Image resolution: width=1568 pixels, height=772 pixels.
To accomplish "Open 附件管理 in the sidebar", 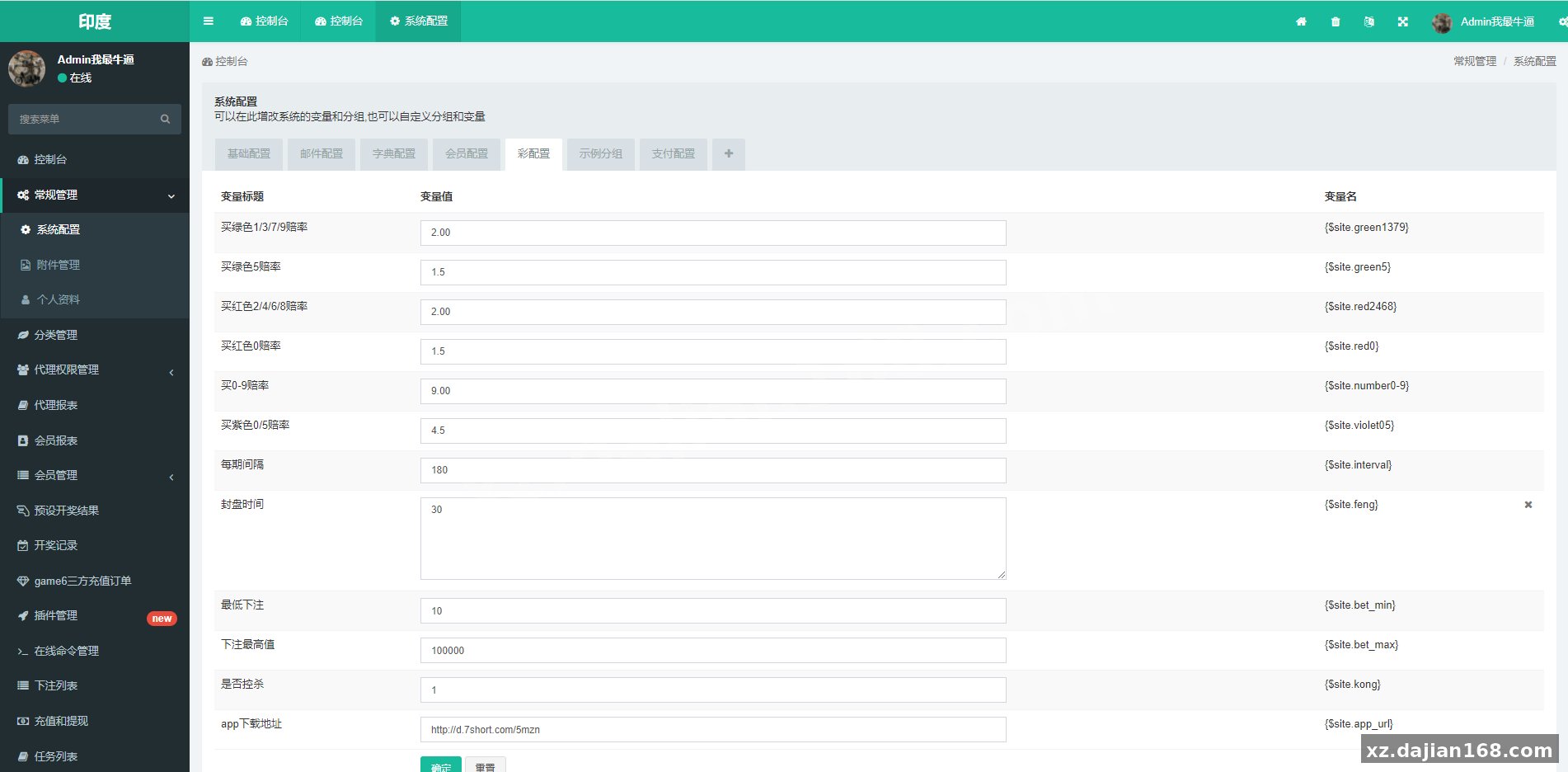I will [x=95, y=265].
